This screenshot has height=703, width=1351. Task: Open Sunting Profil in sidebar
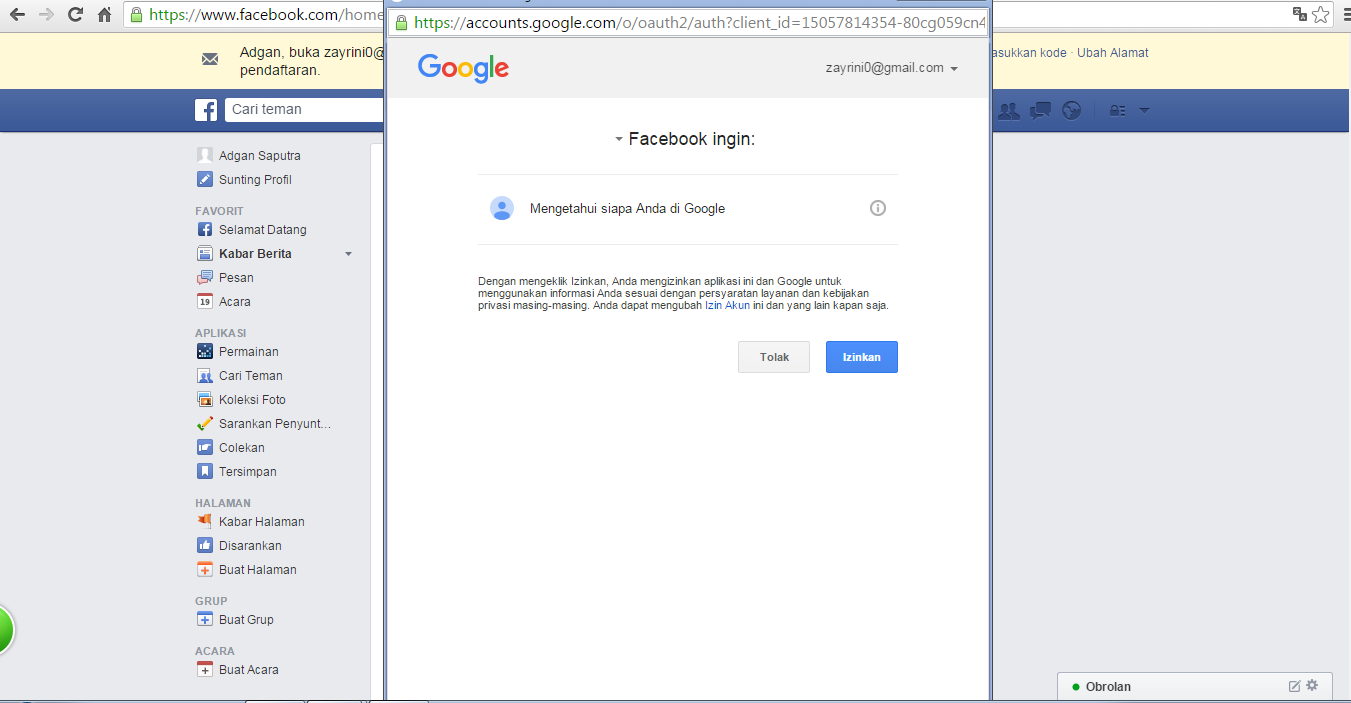tap(255, 180)
